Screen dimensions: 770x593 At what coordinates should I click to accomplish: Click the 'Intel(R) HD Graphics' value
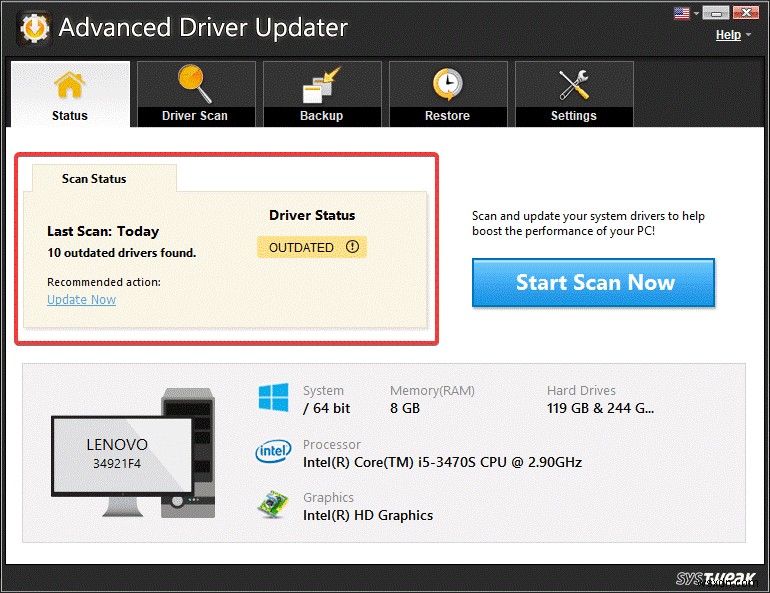[x=368, y=515]
